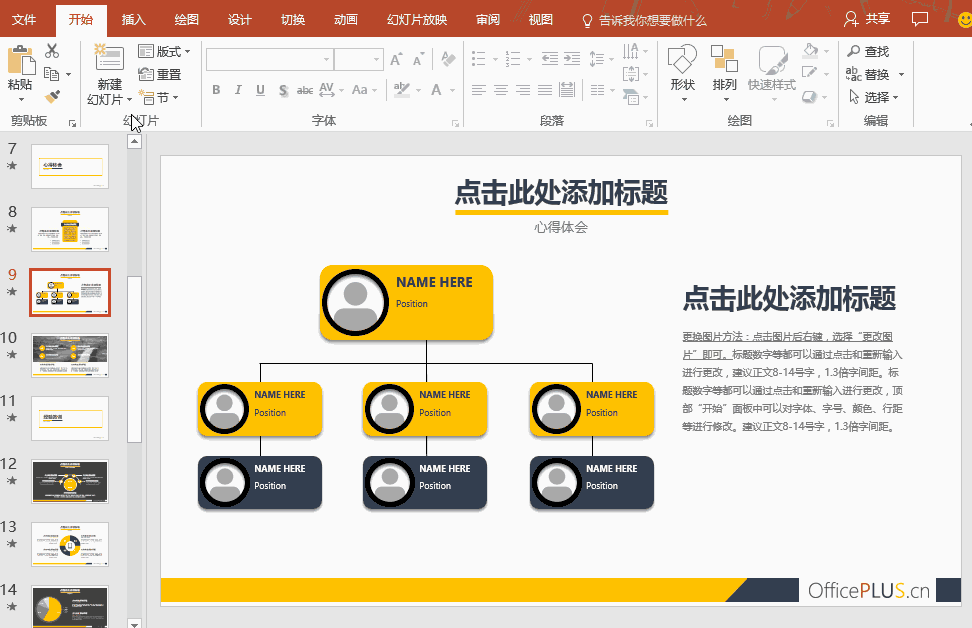The image size is (972, 628).
Task: Toggle Justify paragraph alignment
Action: (x=545, y=91)
